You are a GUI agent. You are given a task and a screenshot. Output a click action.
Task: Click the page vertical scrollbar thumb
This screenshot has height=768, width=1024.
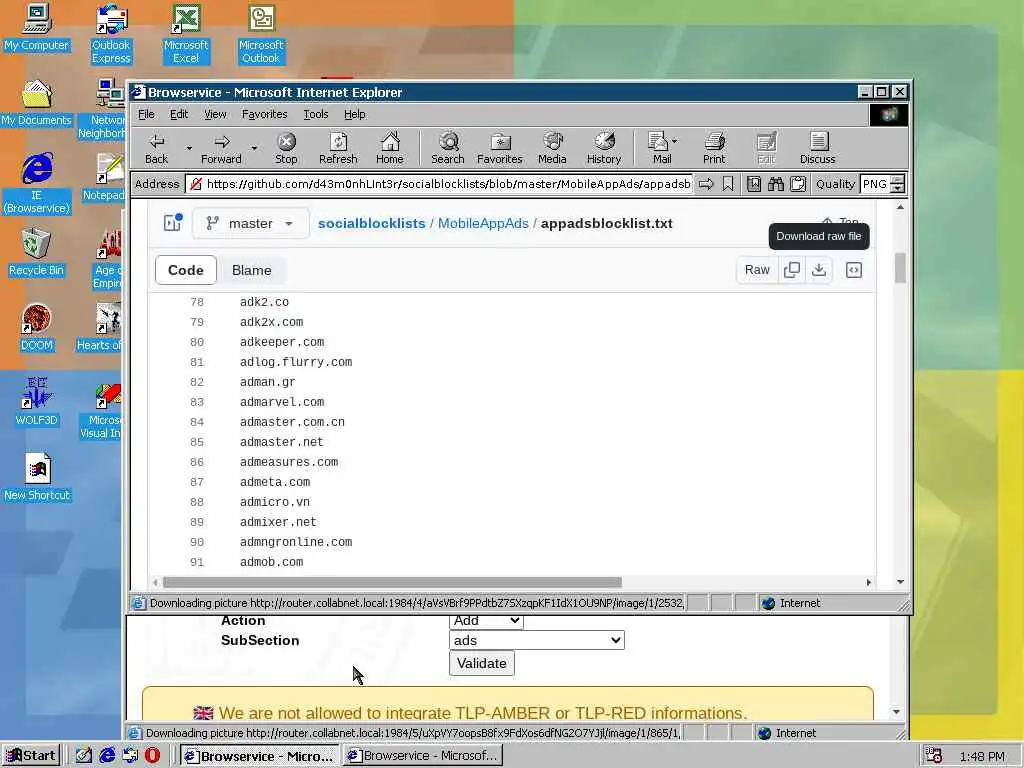coord(901,268)
